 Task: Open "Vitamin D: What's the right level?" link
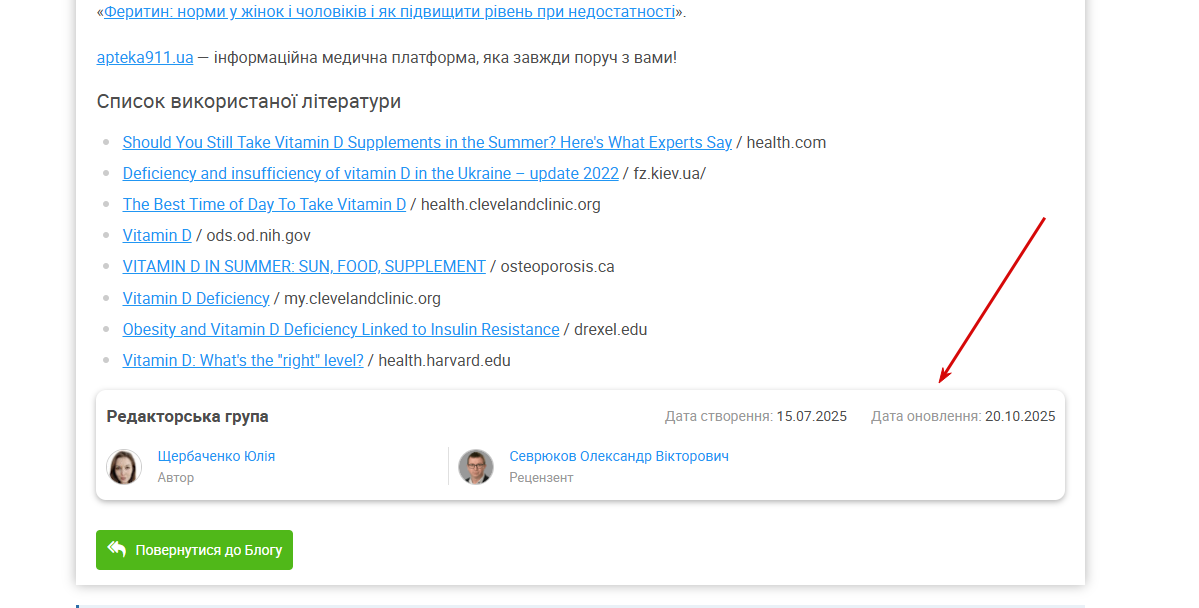(x=243, y=360)
